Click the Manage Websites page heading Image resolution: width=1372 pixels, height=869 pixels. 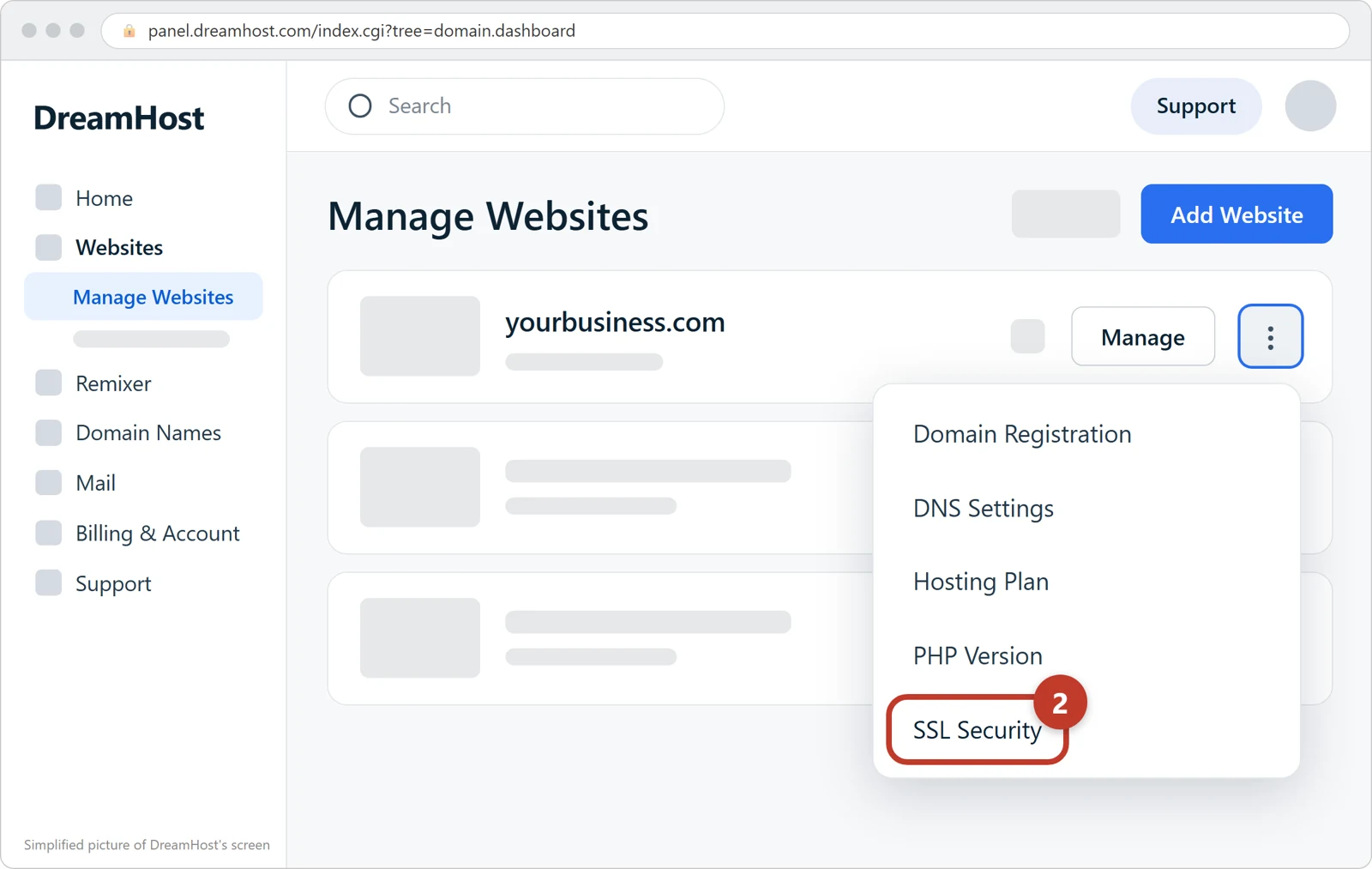click(x=488, y=216)
